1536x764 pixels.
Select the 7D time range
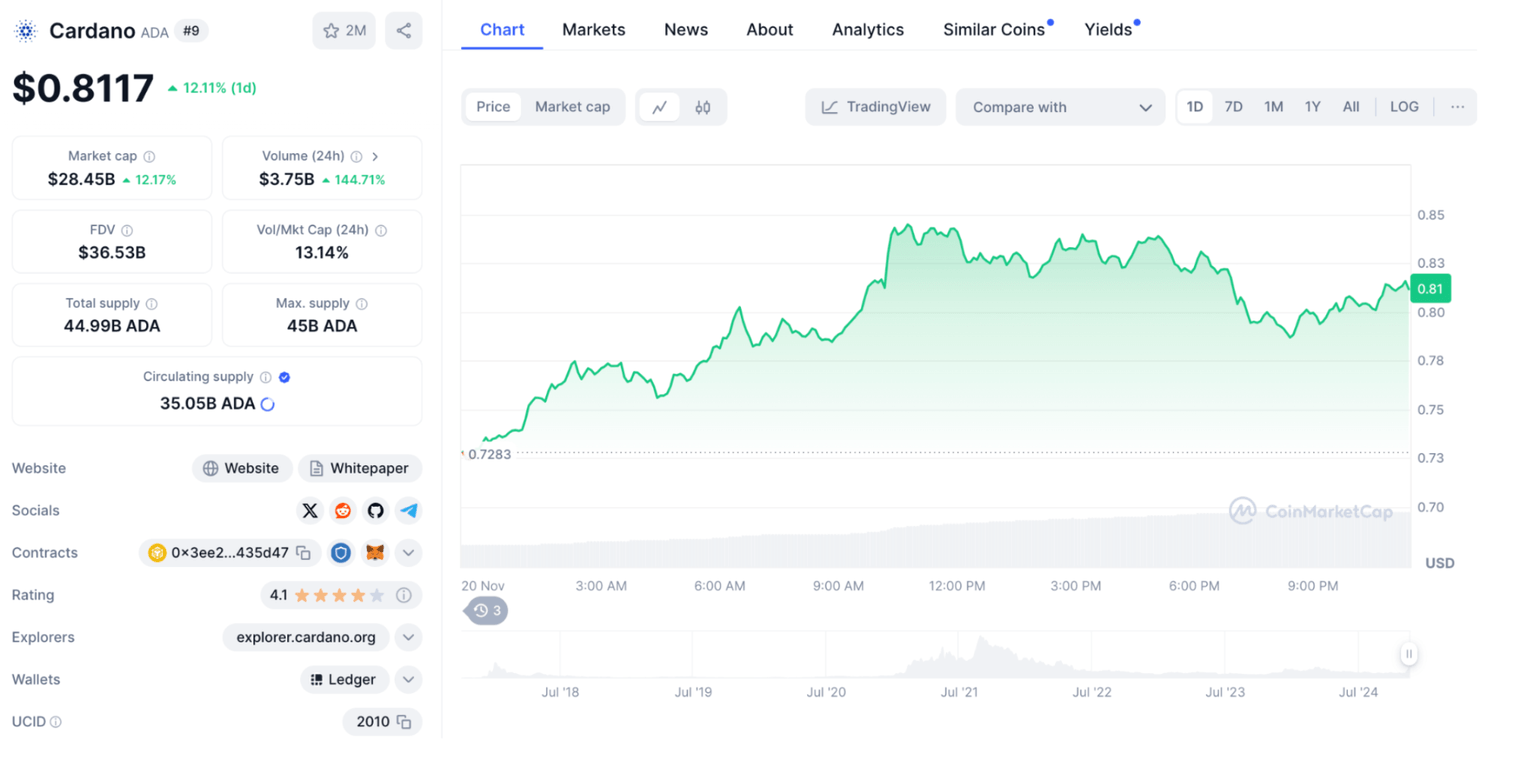coord(1234,107)
